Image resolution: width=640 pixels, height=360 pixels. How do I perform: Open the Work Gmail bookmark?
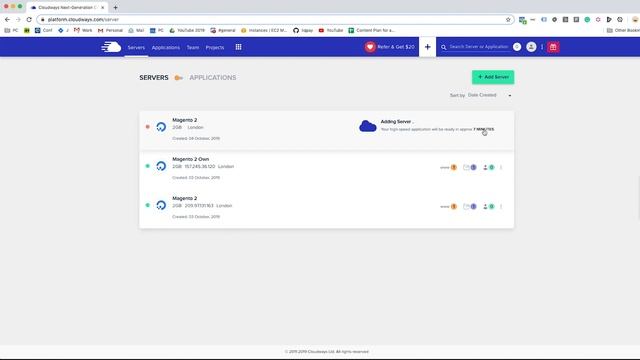[x=83, y=30]
